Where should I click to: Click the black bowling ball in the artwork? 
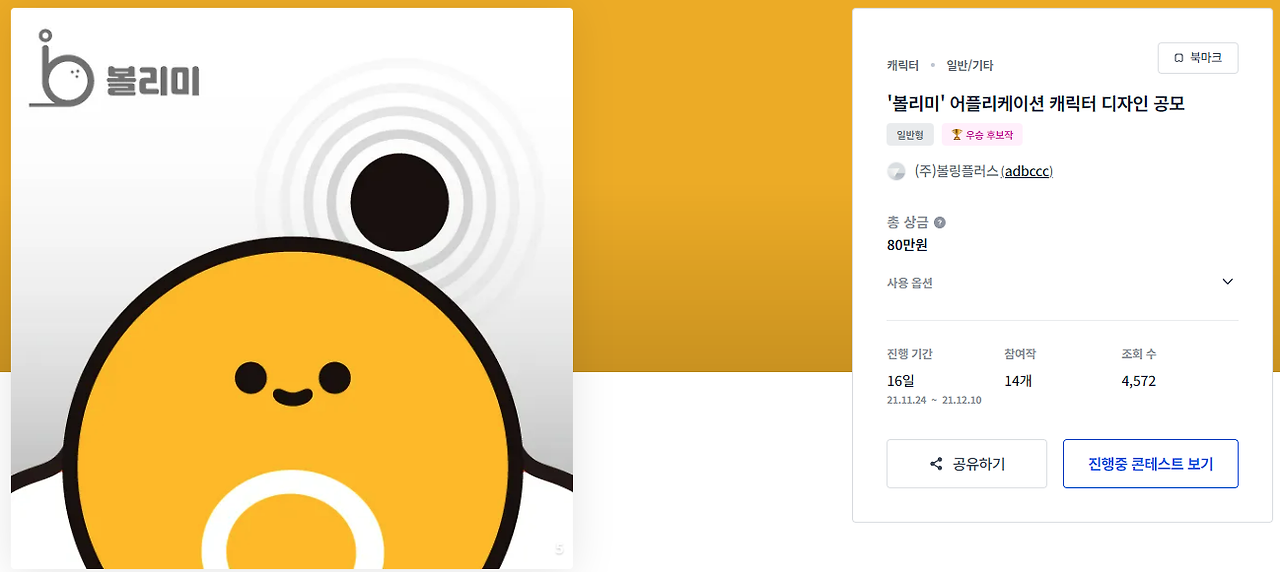400,204
